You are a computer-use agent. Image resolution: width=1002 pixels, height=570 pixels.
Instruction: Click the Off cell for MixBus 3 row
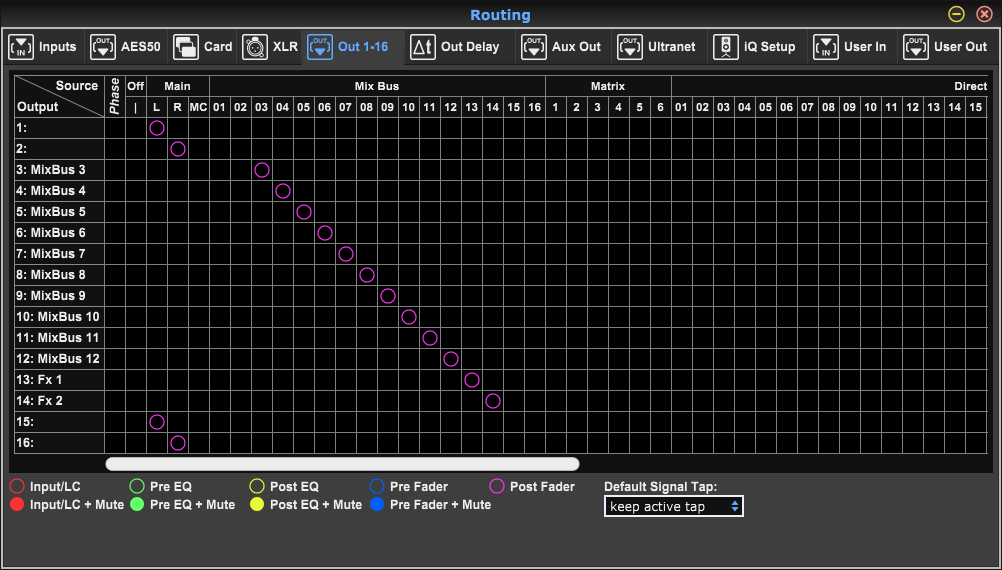click(136, 170)
